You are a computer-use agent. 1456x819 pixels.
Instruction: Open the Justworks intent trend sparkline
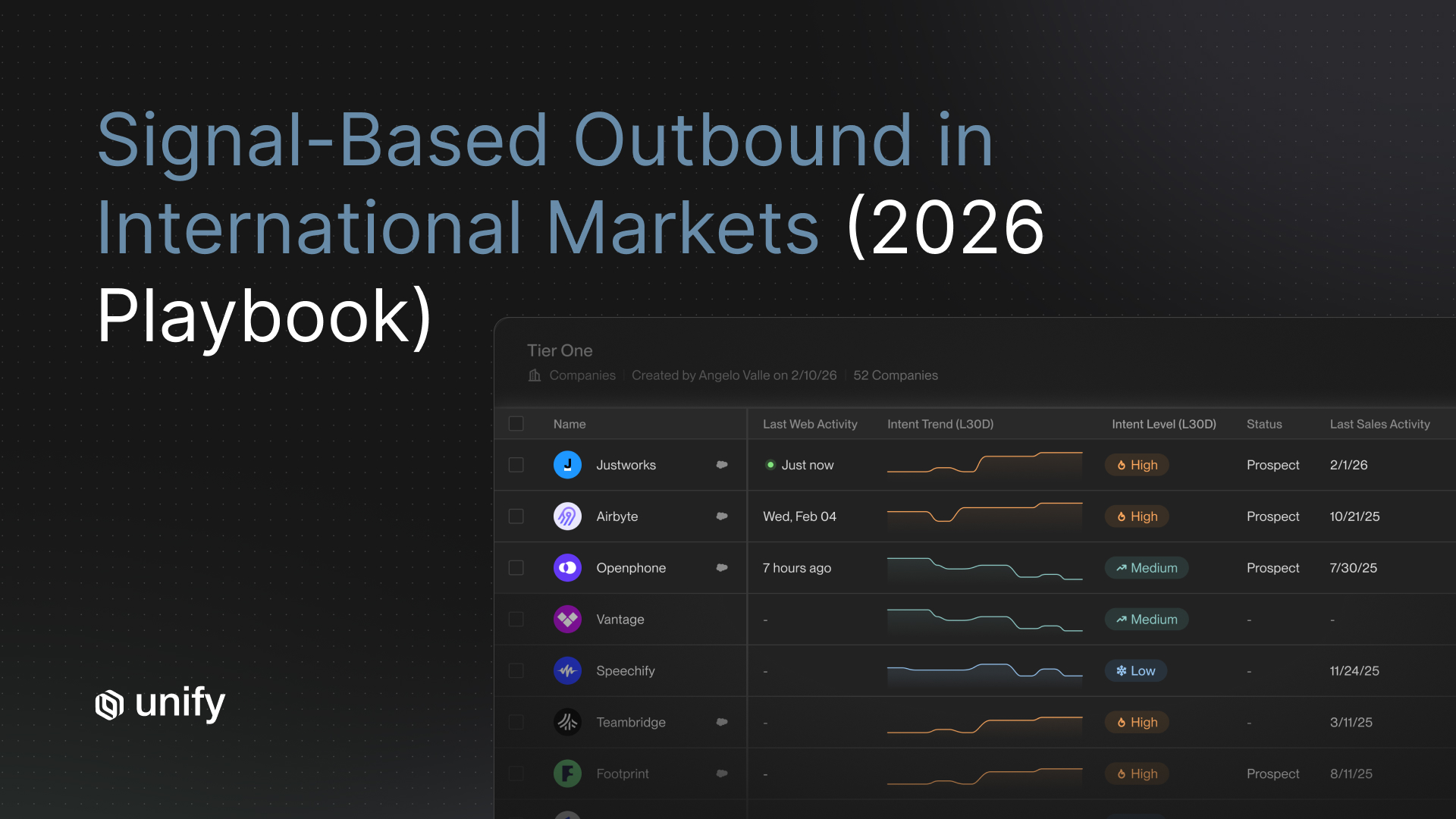(984, 464)
